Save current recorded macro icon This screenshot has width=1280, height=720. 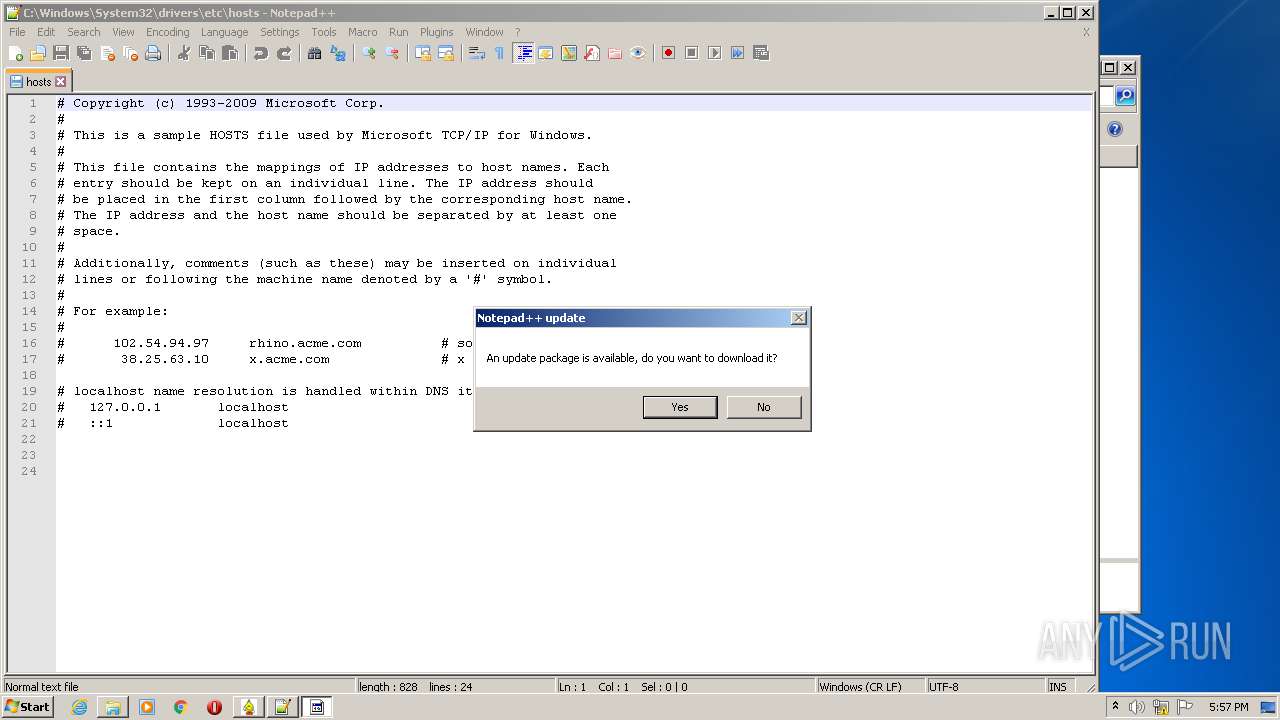pos(761,53)
